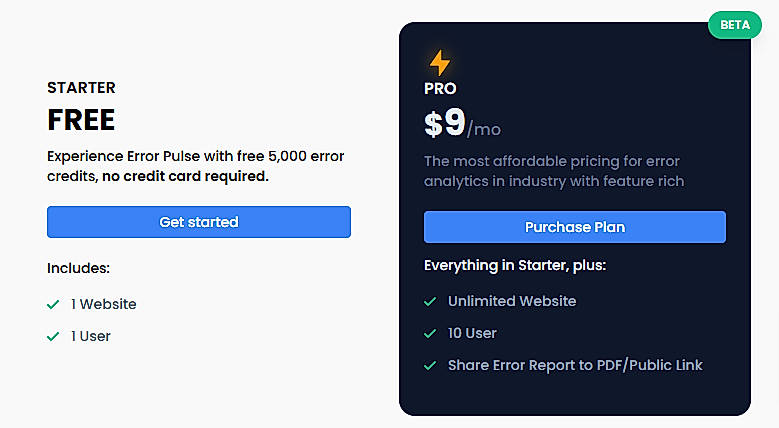Click the lightning bolt Pro icon
This screenshot has height=428, width=779.
click(x=439, y=63)
